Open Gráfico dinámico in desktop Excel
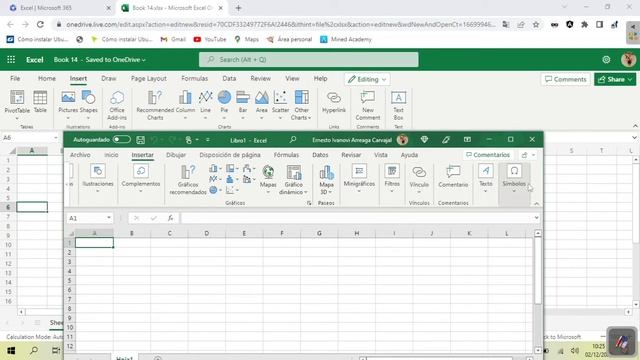This screenshot has width=640, height=360. (293, 180)
